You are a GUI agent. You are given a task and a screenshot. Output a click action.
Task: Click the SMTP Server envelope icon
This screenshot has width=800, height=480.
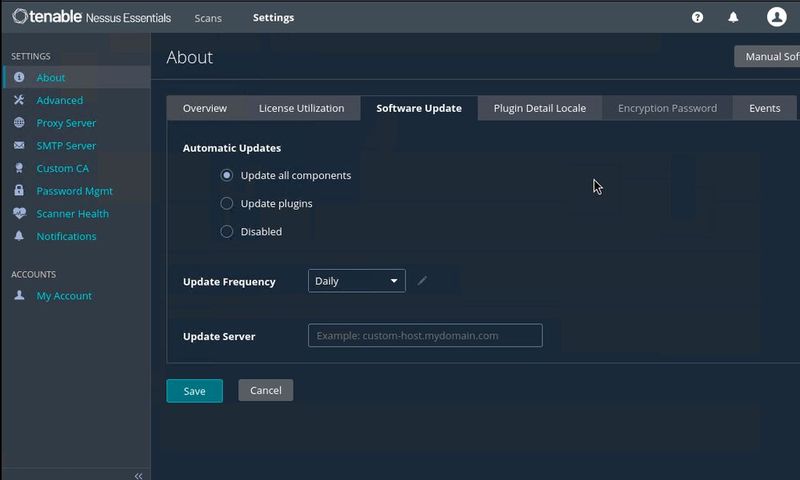click(19, 145)
